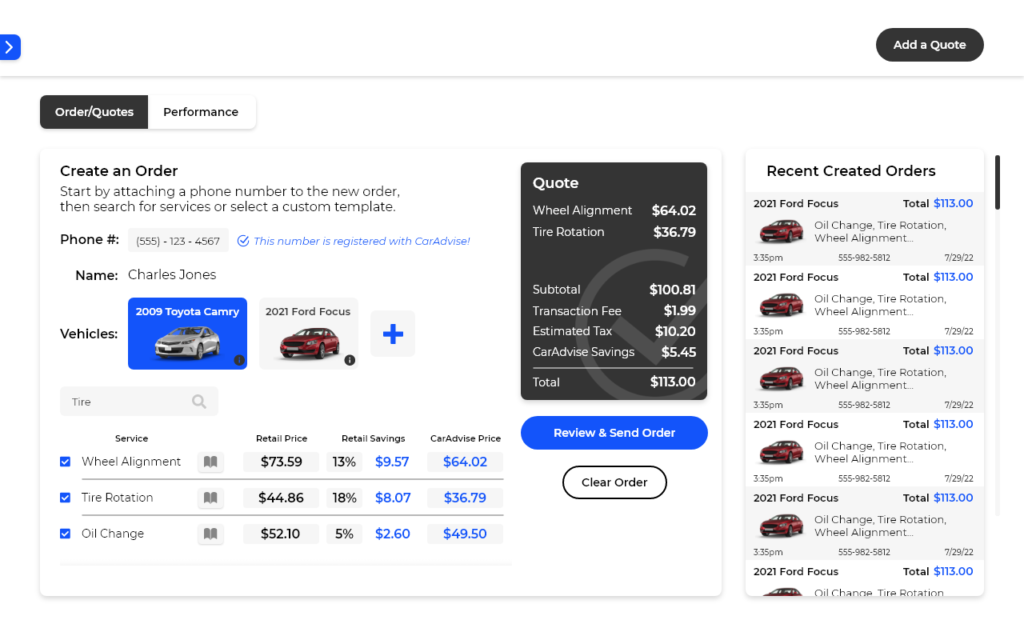Click the Charles Jones name

pos(172,275)
